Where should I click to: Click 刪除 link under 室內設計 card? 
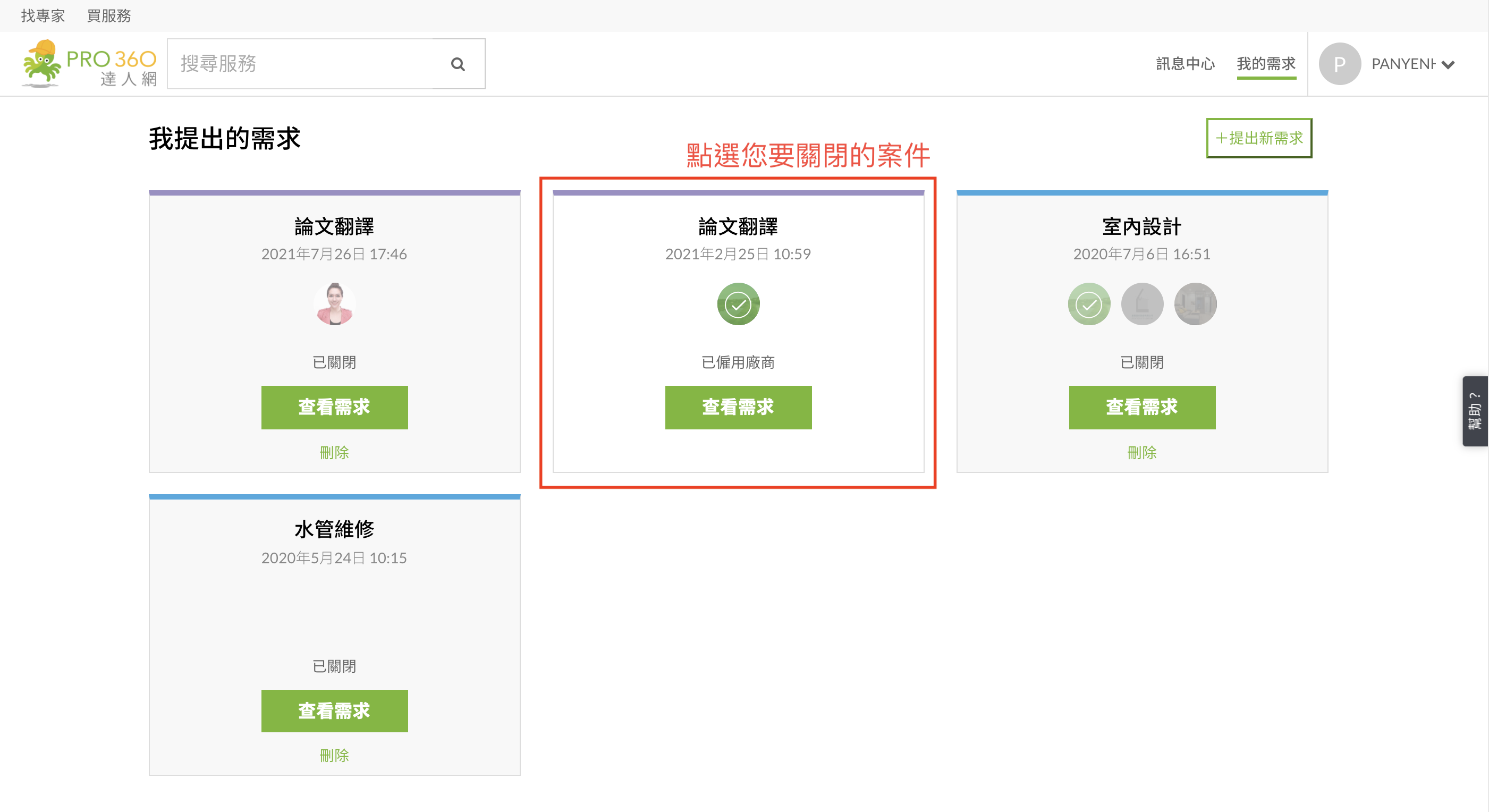(x=1141, y=453)
